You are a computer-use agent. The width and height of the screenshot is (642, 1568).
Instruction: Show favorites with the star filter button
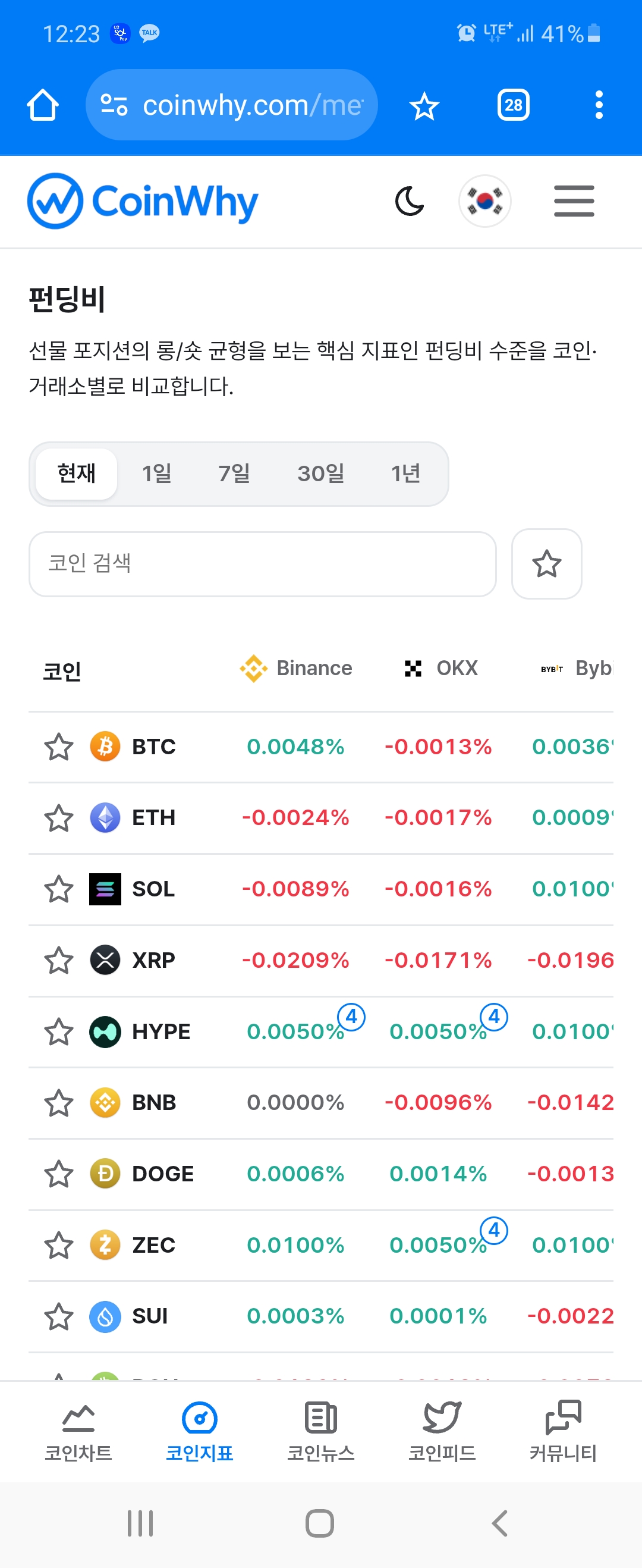pyautogui.click(x=546, y=564)
